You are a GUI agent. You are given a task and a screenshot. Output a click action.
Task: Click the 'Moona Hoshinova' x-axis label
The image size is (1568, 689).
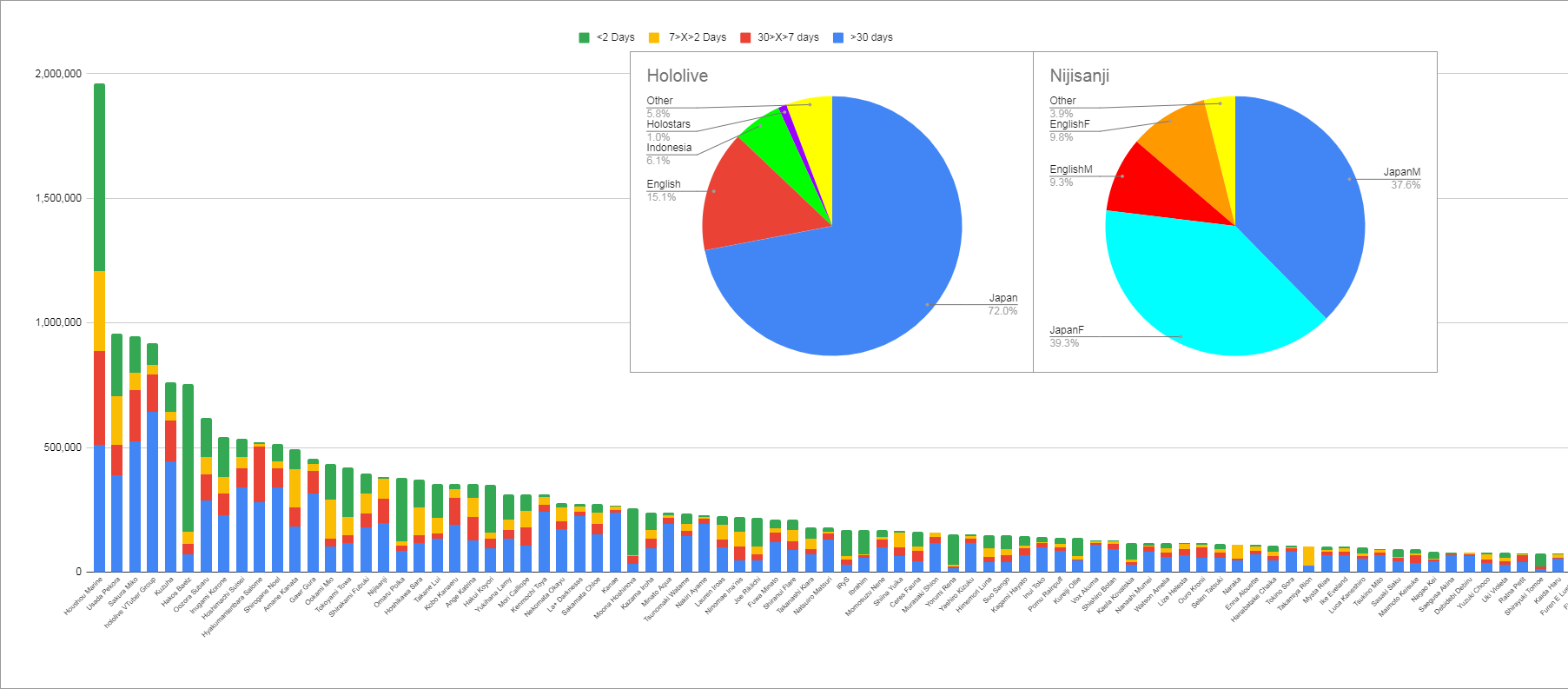tap(615, 598)
